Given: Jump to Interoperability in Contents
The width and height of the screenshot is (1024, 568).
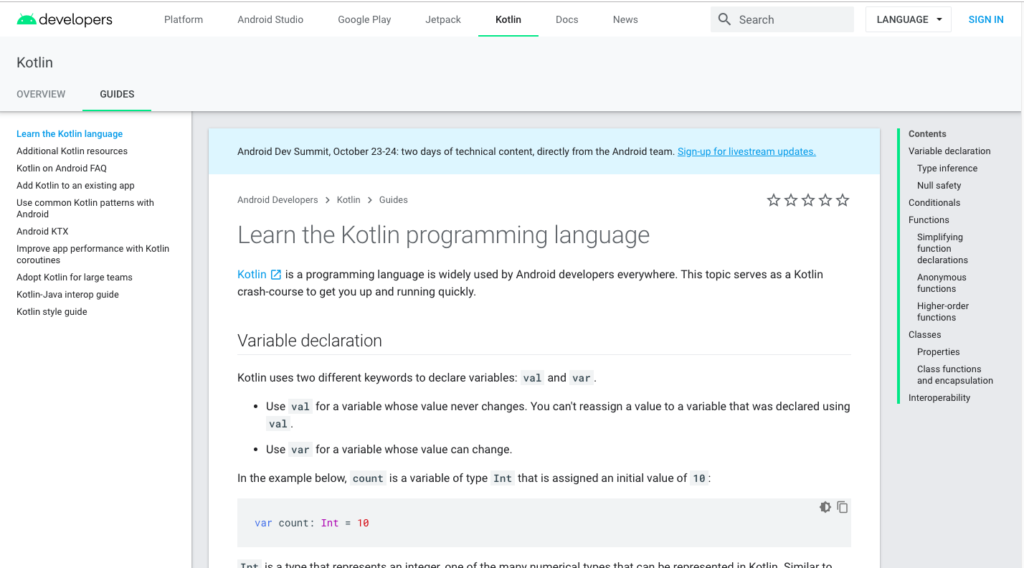Looking at the screenshot, I should pos(939,398).
